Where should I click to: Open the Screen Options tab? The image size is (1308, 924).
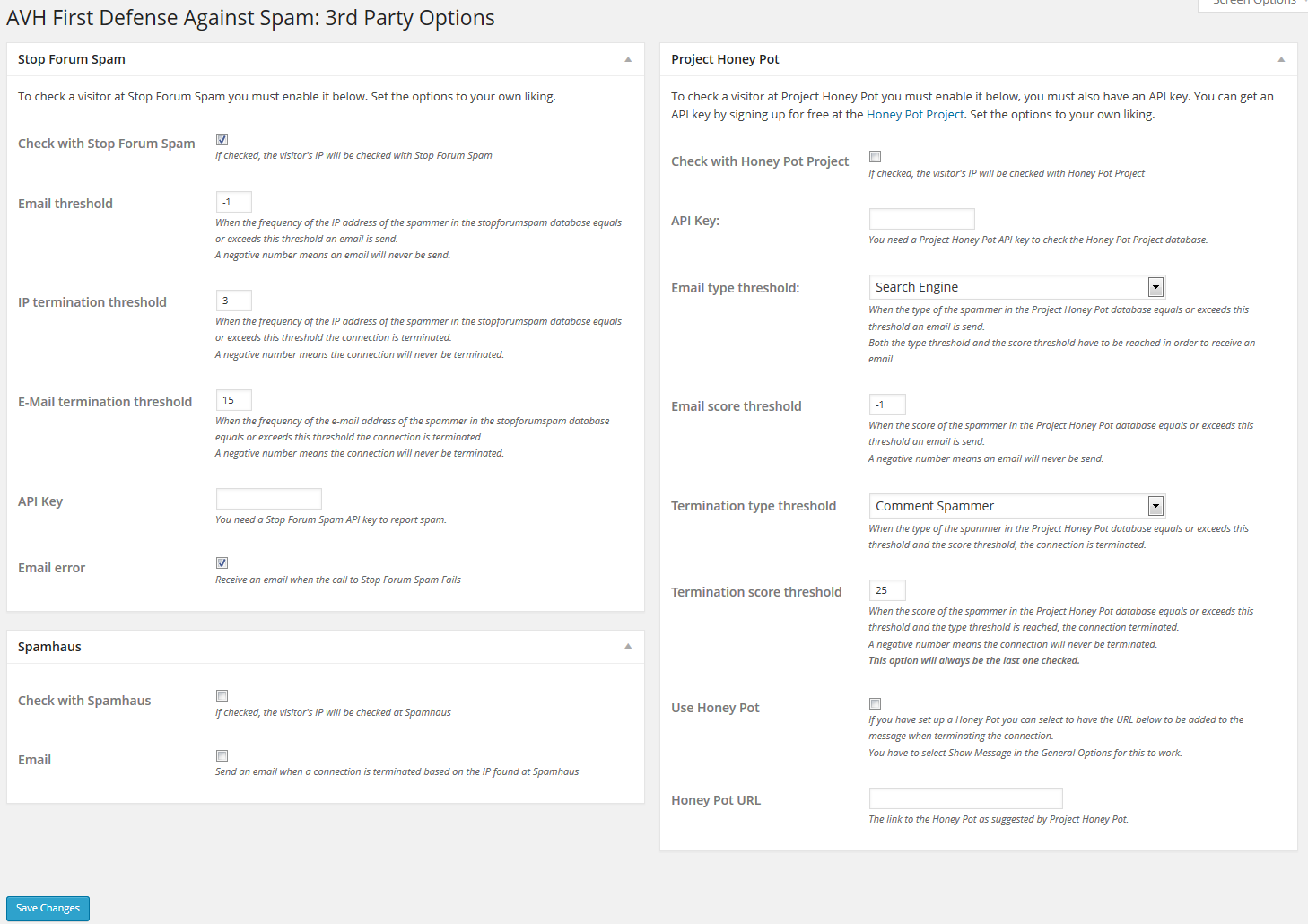(1253, 4)
